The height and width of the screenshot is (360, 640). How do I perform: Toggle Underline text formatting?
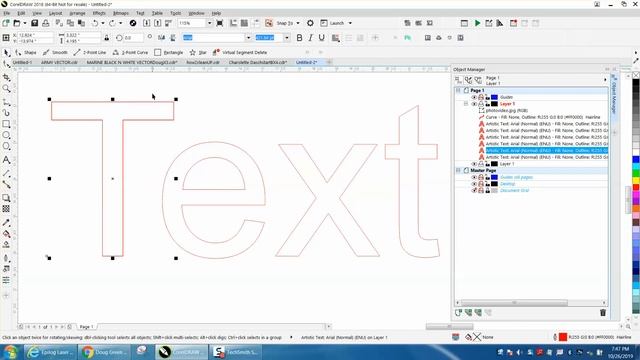[x=322, y=38]
